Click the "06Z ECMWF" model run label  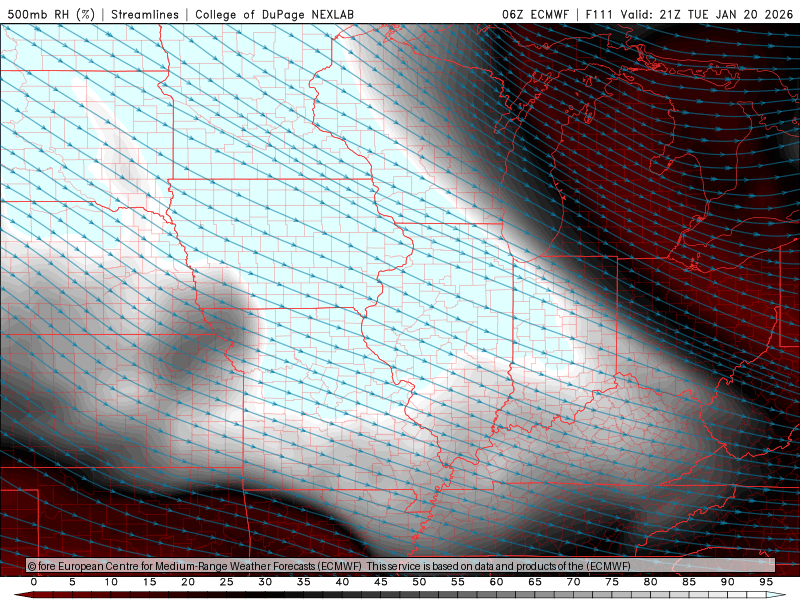coord(535,14)
